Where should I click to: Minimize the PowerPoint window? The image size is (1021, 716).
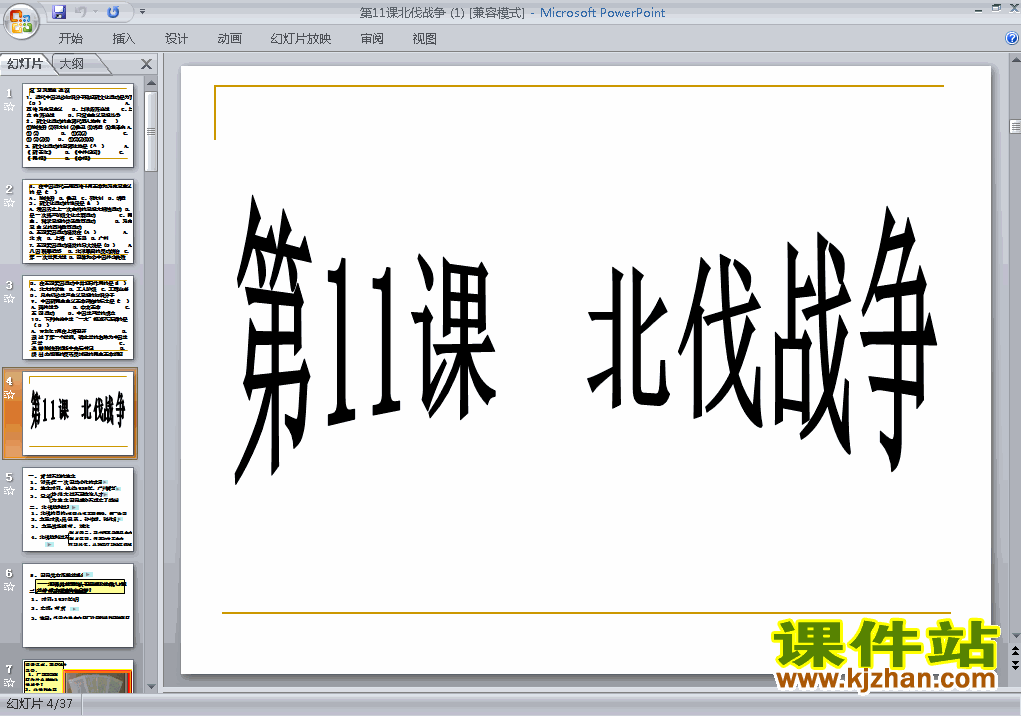pyautogui.click(x=979, y=10)
